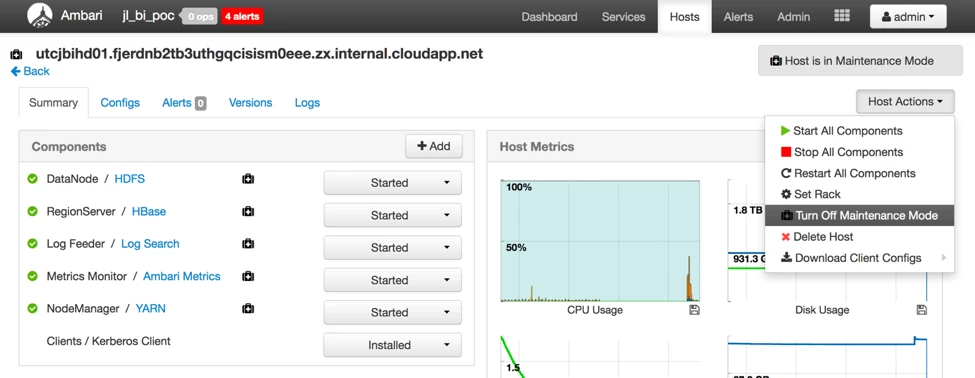Open the YARN service link

coord(150,308)
